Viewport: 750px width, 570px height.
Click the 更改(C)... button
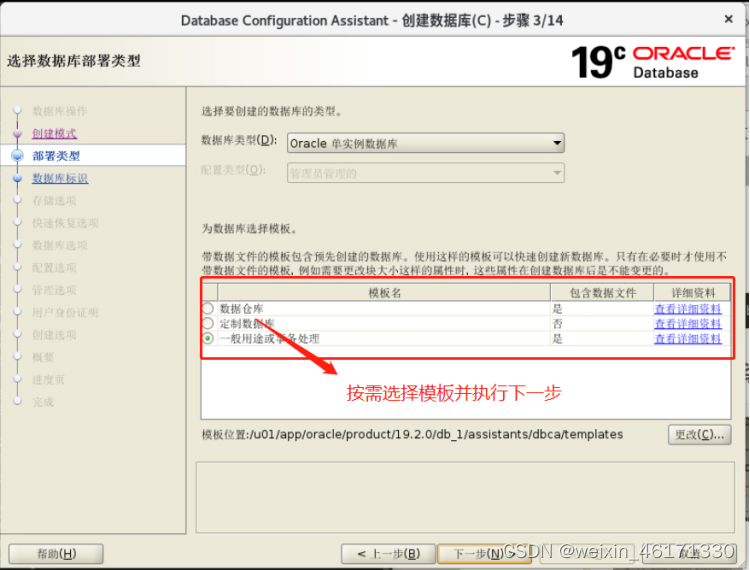pyautogui.click(x=699, y=435)
